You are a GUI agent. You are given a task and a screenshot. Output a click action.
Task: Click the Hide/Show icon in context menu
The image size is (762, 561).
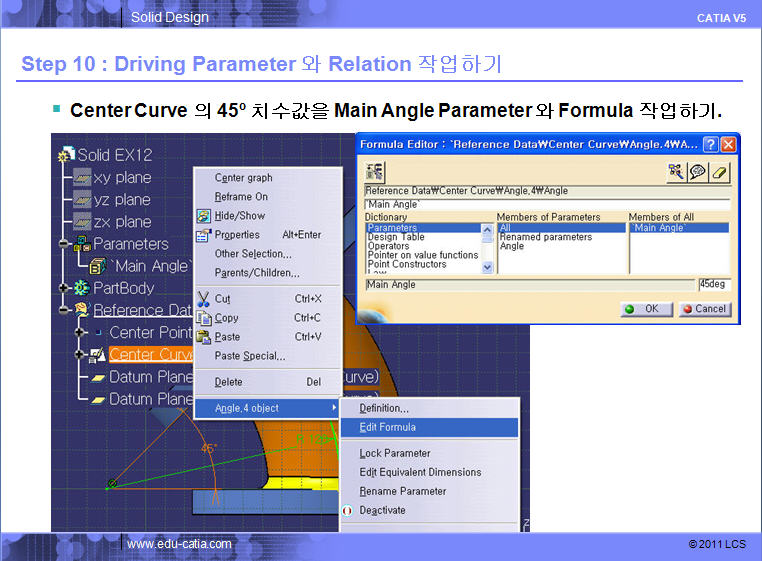pos(203,216)
